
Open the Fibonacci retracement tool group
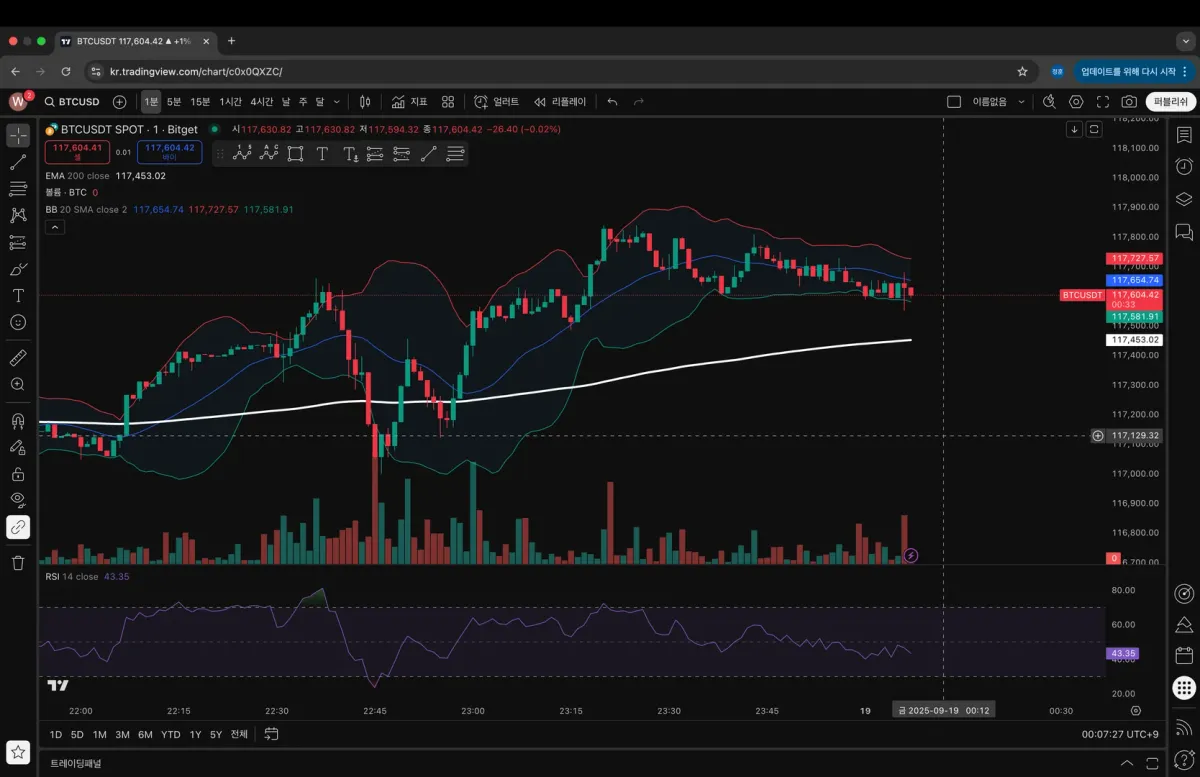(x=18, y=188)
